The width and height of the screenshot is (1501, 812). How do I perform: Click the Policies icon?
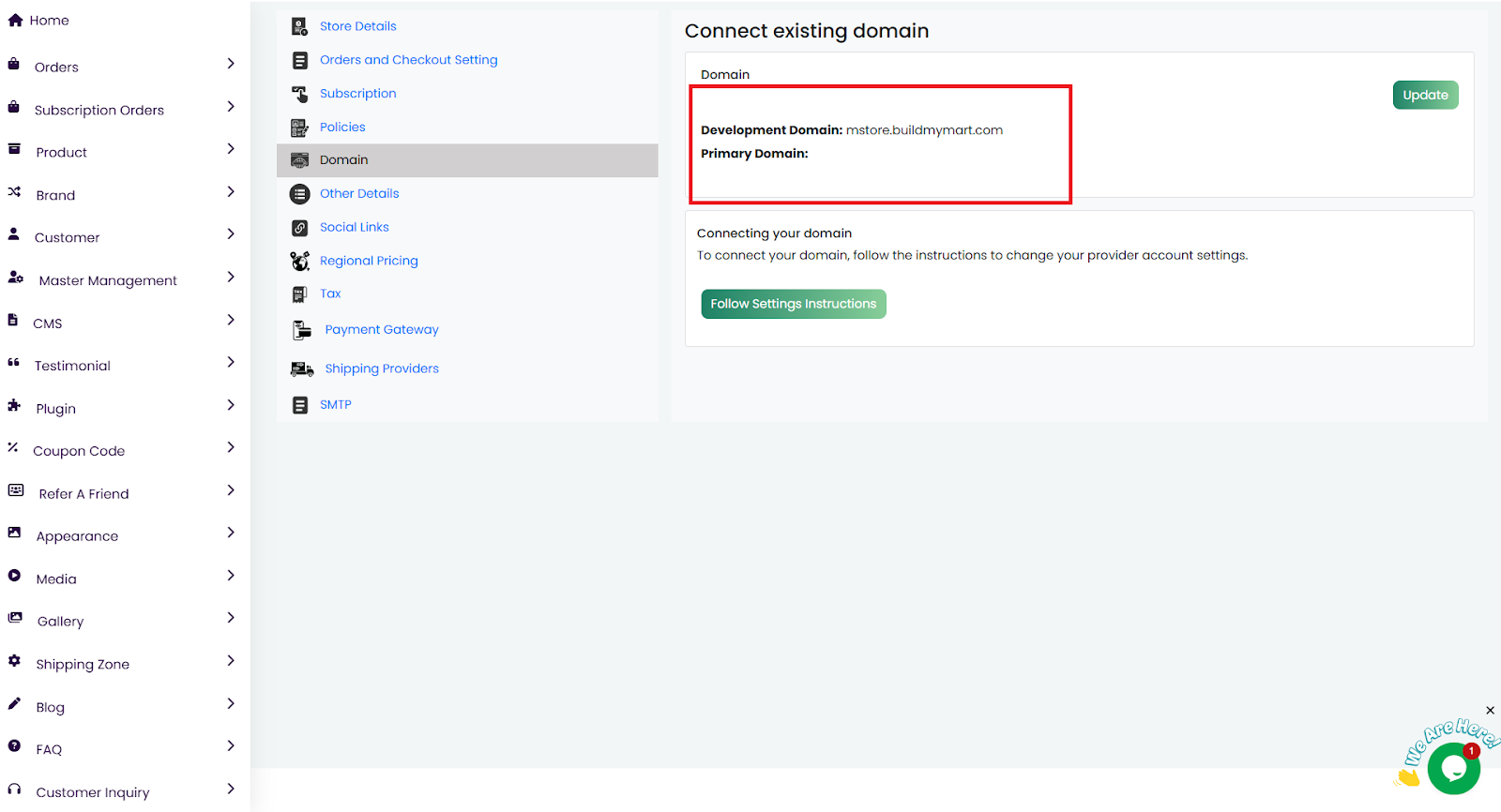pyautogui.click(x=299, y=128)
